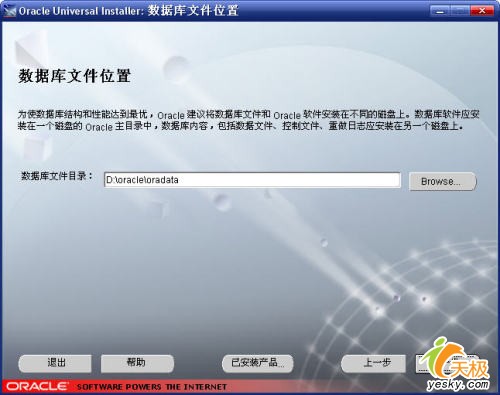500x395 pixels.
Task: Click the yesky.com watermark text
Action: [458, 385]
